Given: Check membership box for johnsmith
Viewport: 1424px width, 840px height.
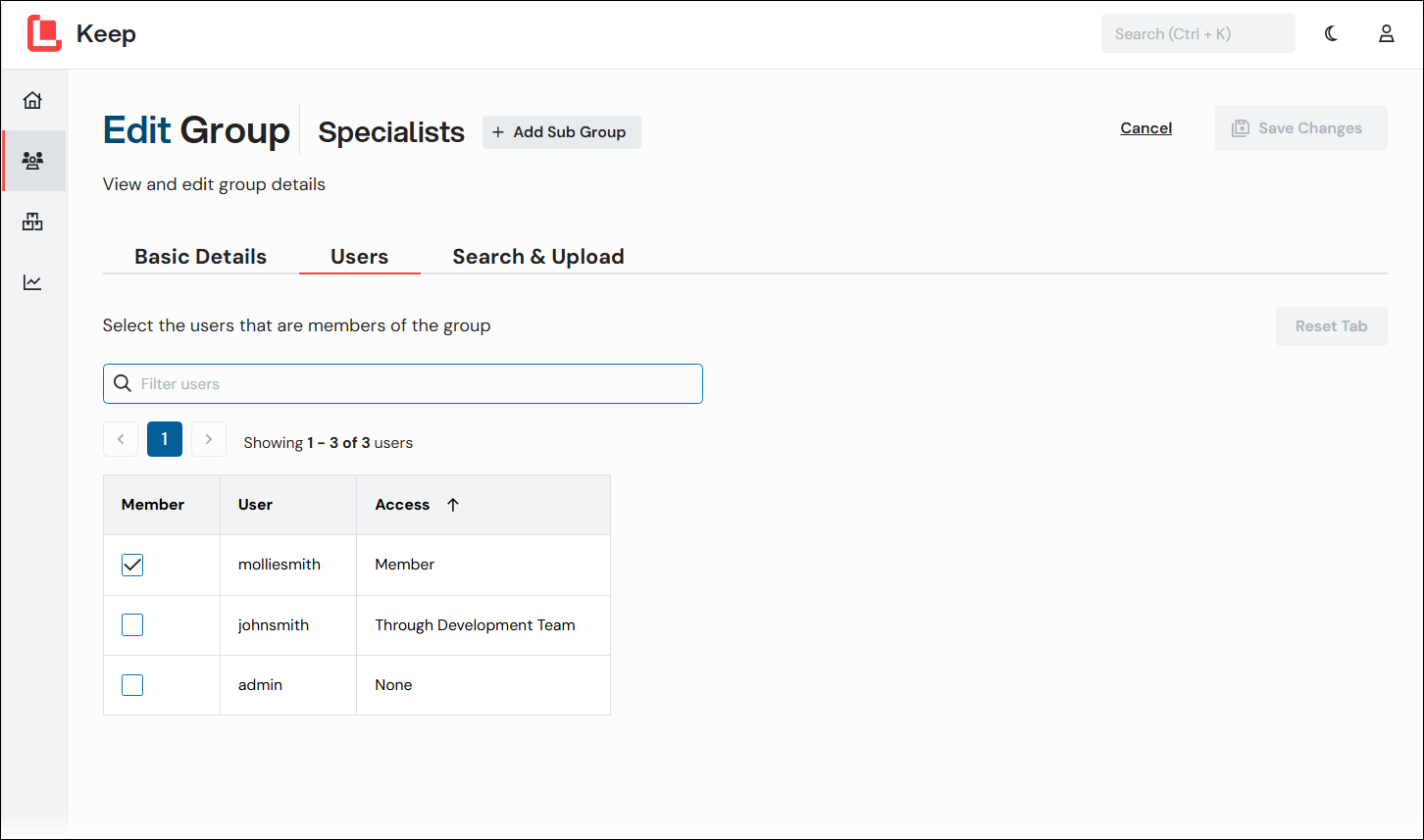Looking at the screenshot, I should [x=132, y=624].
